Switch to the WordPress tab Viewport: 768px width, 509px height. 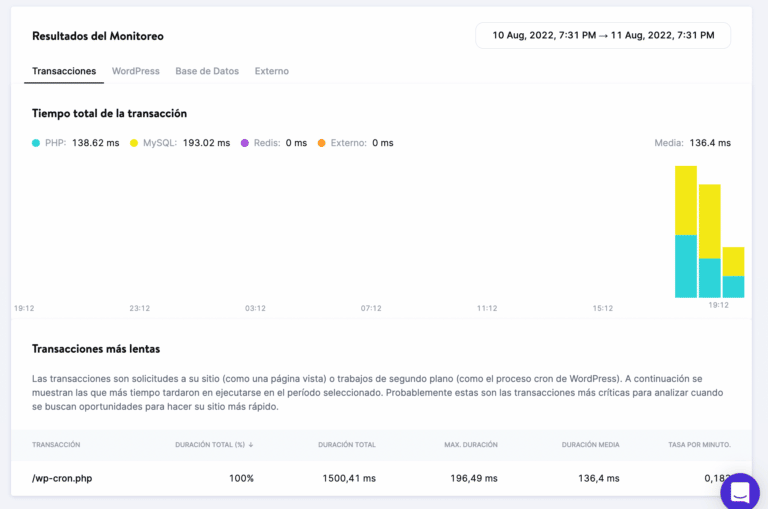[x=135, y=71]
